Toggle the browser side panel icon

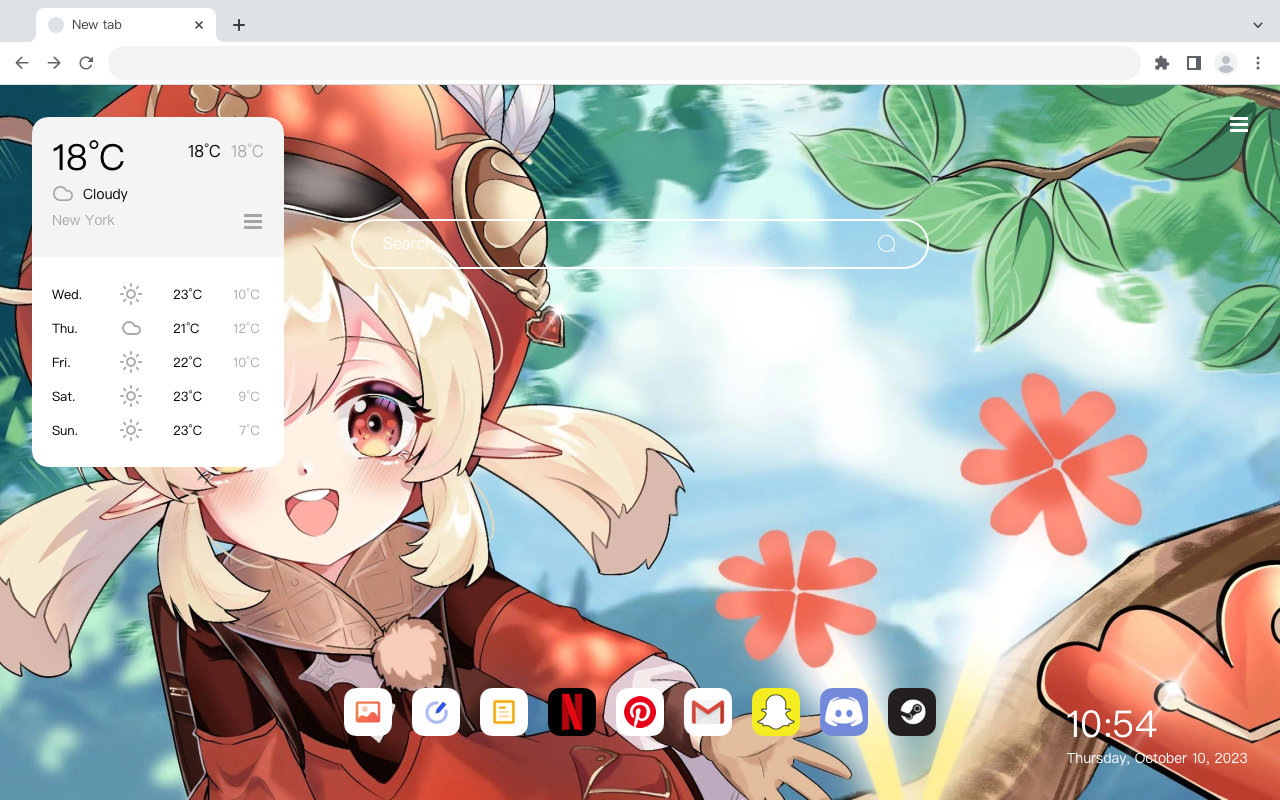pos(1193,63)
